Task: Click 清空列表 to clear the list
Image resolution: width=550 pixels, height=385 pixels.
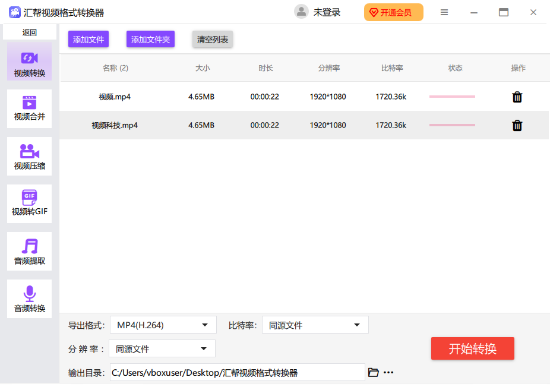Action: (x=213, y=39)
